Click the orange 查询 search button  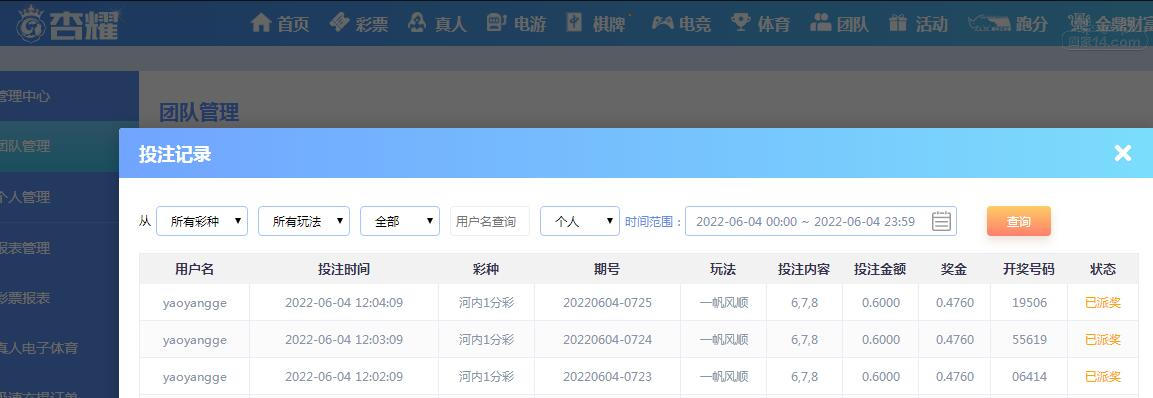point(1018,221)
